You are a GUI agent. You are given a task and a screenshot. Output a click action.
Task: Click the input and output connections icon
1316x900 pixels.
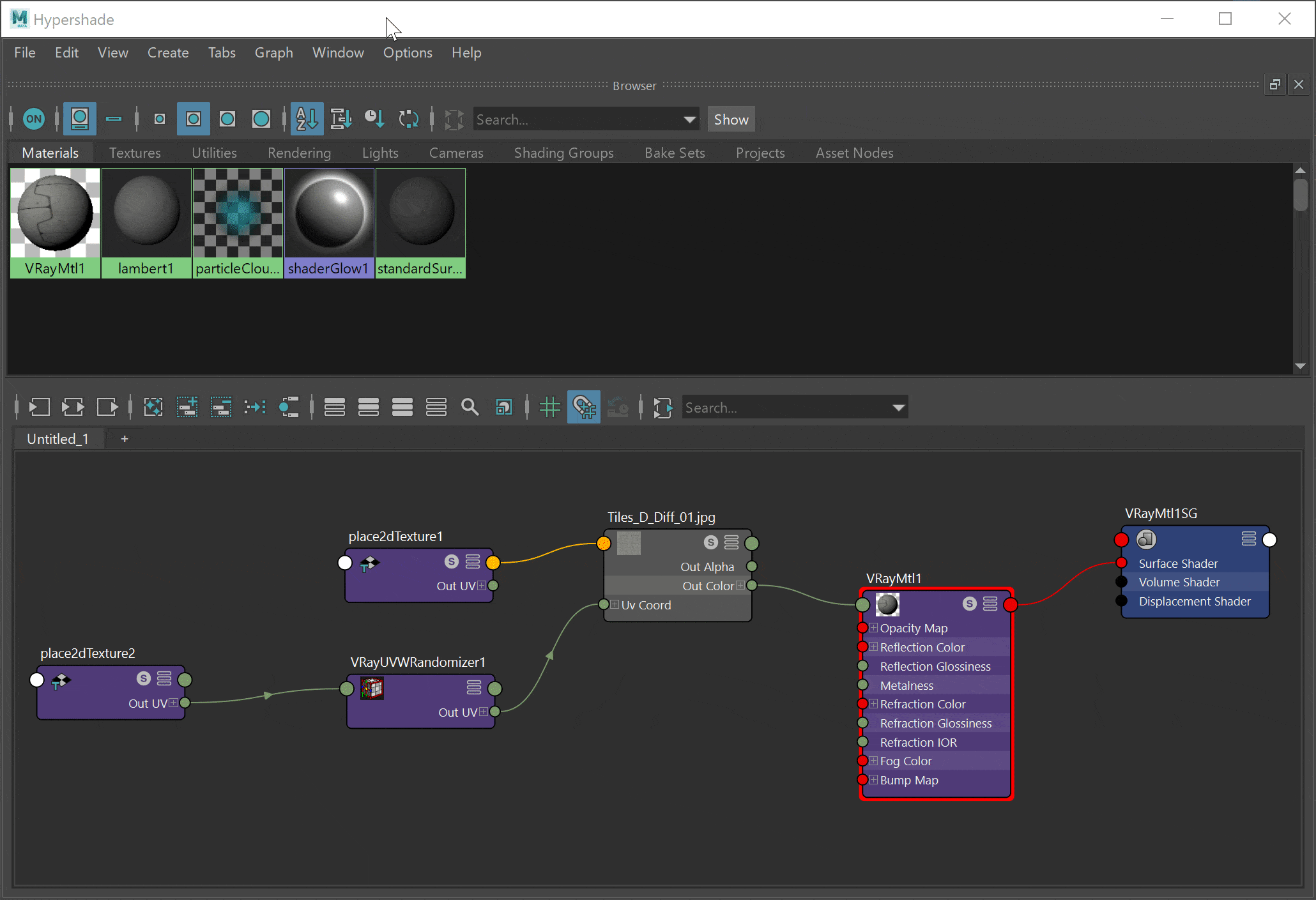(x=73, y=407)
